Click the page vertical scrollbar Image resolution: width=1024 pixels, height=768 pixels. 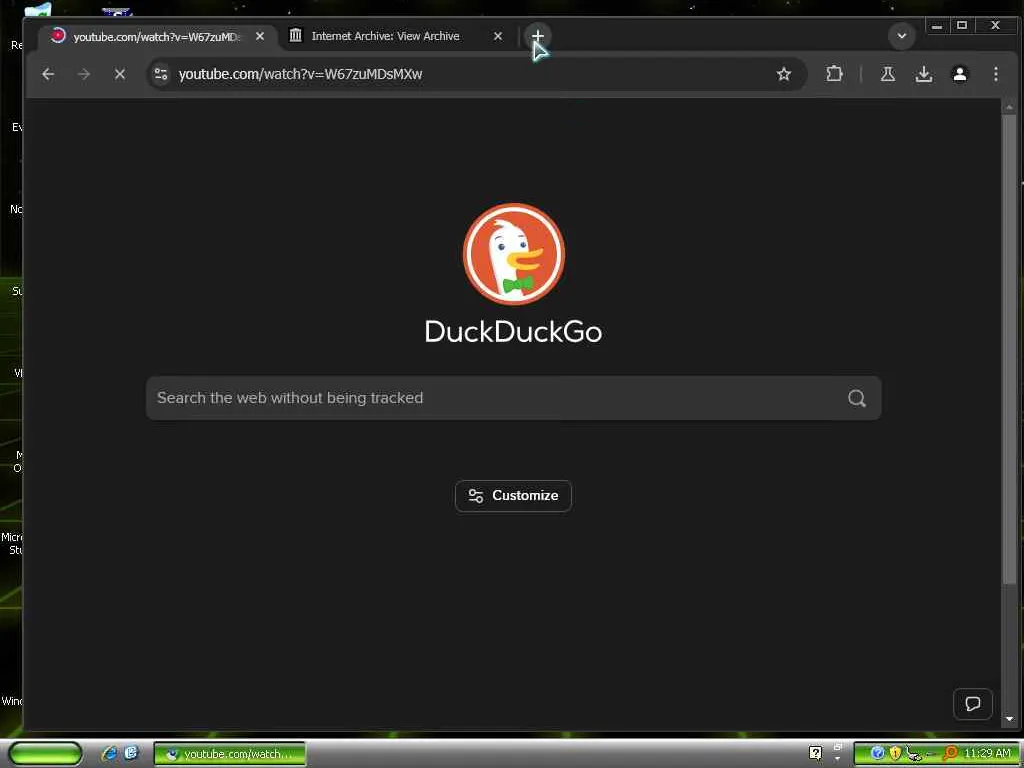1010,349
